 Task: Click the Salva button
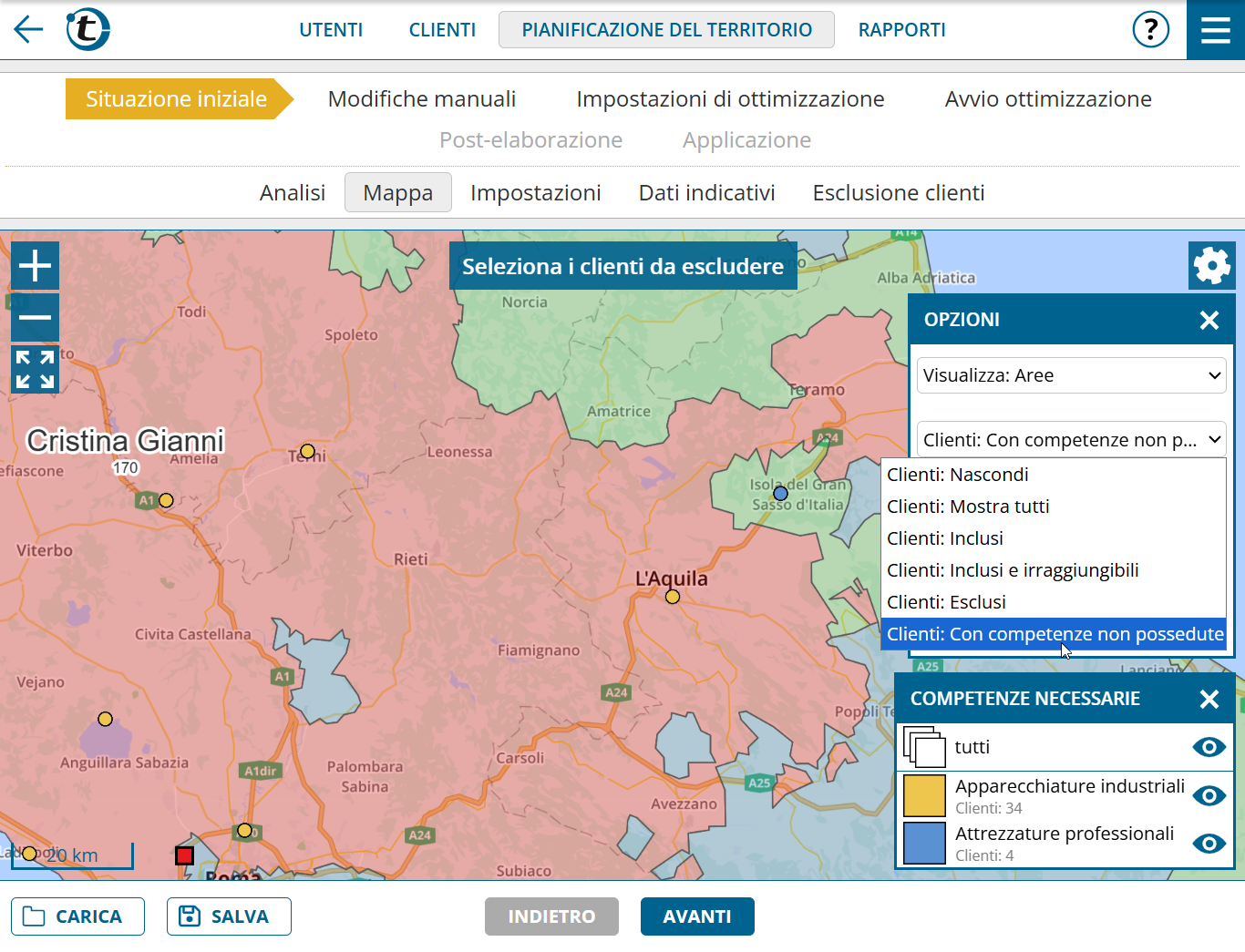coord(229,916)
